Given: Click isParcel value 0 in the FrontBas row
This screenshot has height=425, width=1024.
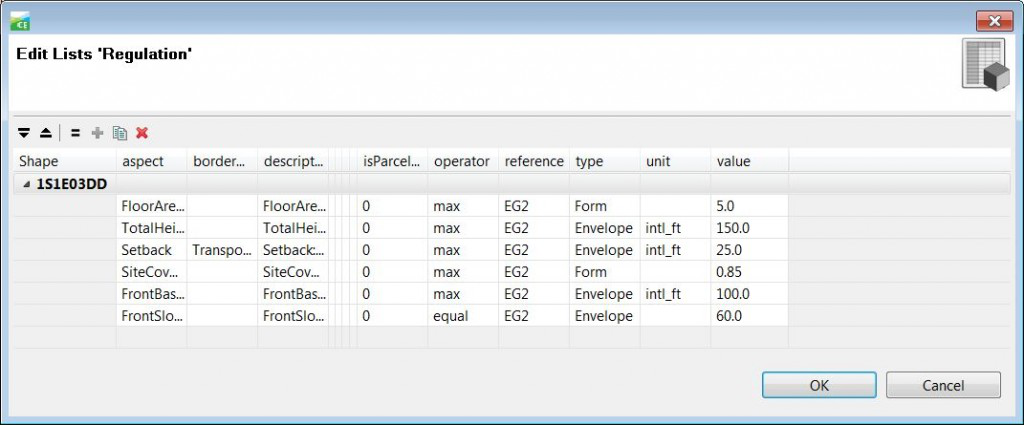Looking at the screenshot, I should [392, 294].
